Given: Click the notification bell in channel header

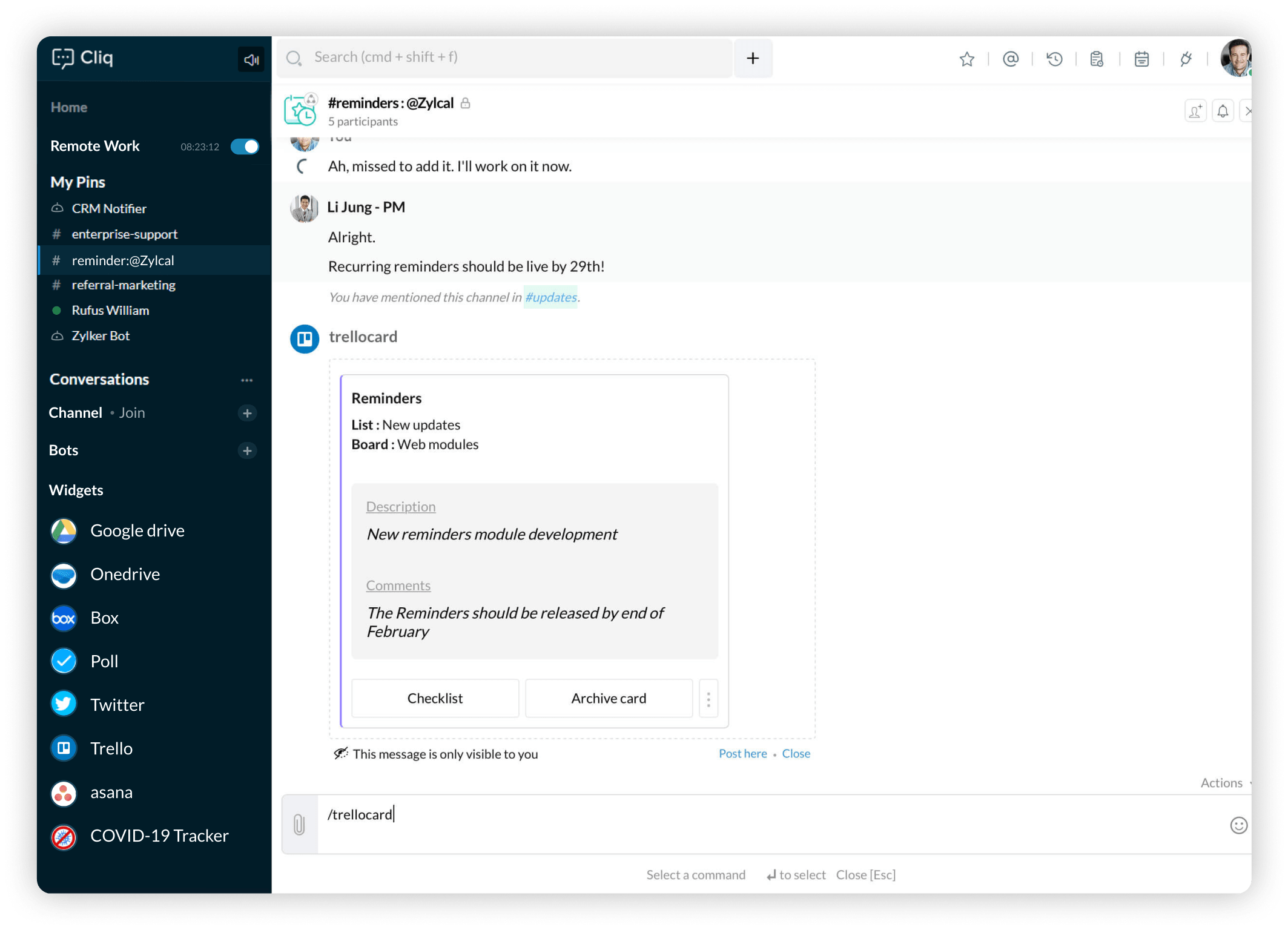Looking at the screenshot, I should pos(1223,111).
